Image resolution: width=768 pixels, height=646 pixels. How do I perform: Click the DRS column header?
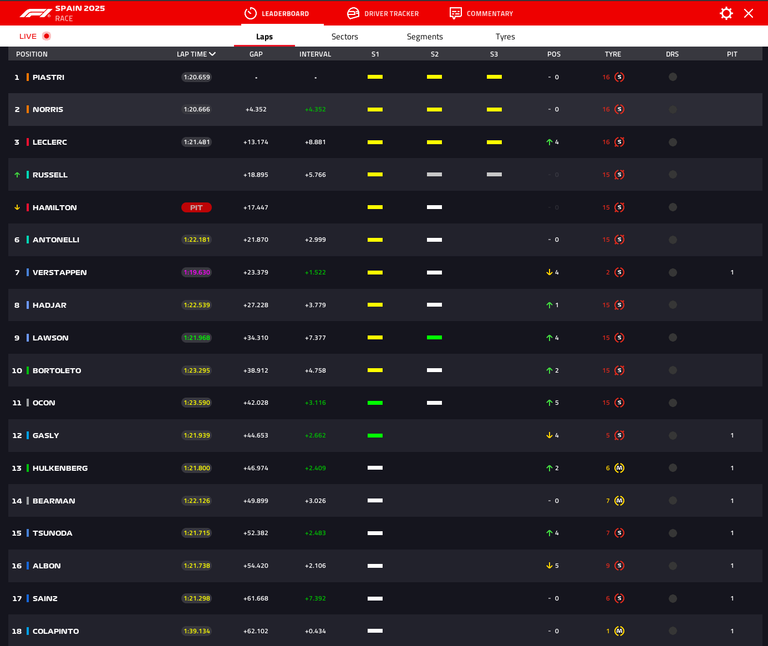coord(672,54)
